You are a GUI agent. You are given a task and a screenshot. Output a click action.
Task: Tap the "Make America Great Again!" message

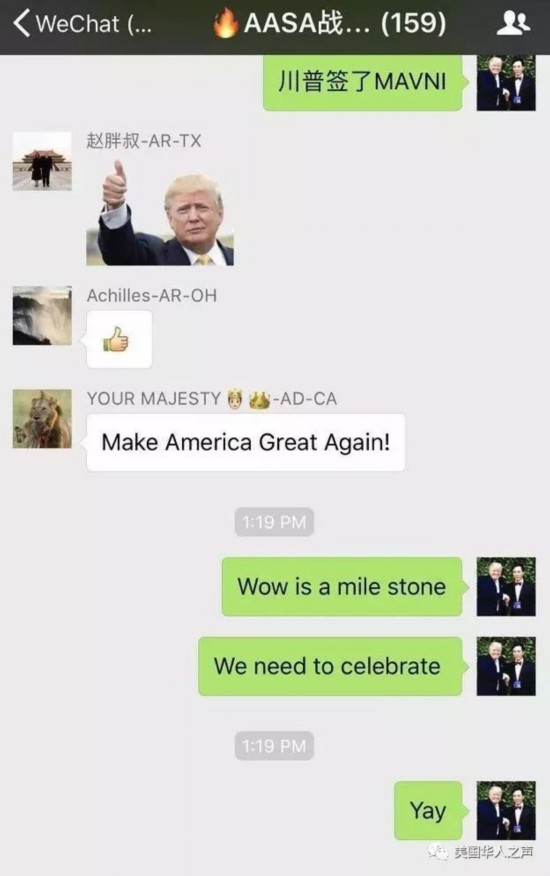[x=245, y=442]
